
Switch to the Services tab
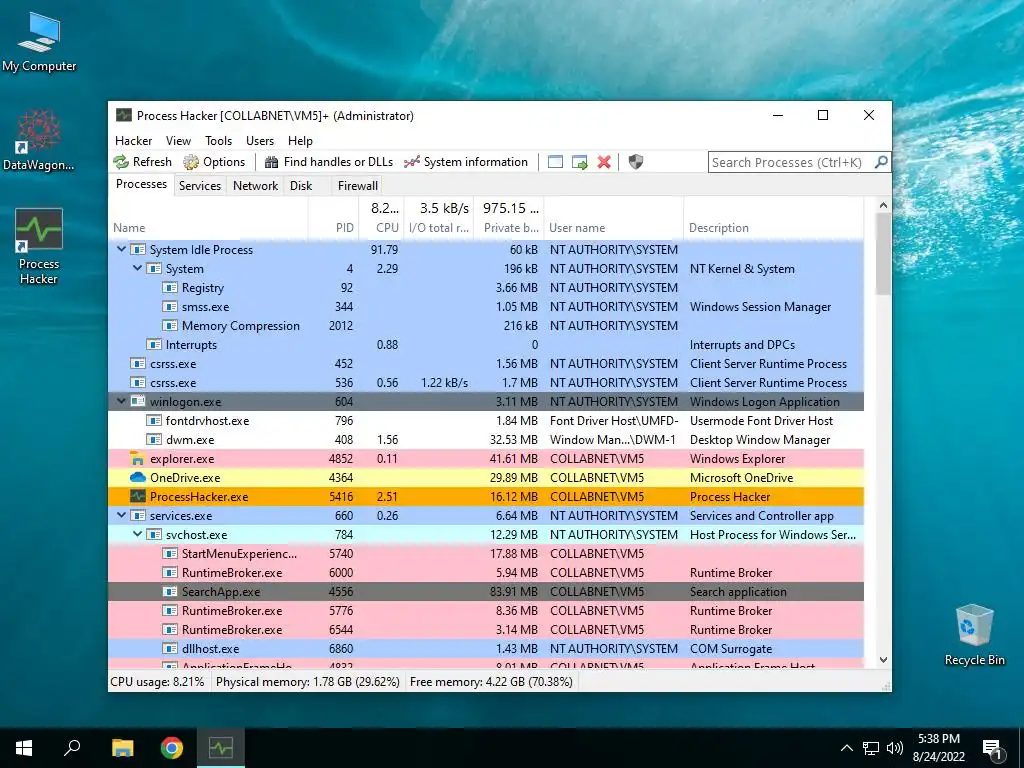pyautogui.click(x=200, y=185)
